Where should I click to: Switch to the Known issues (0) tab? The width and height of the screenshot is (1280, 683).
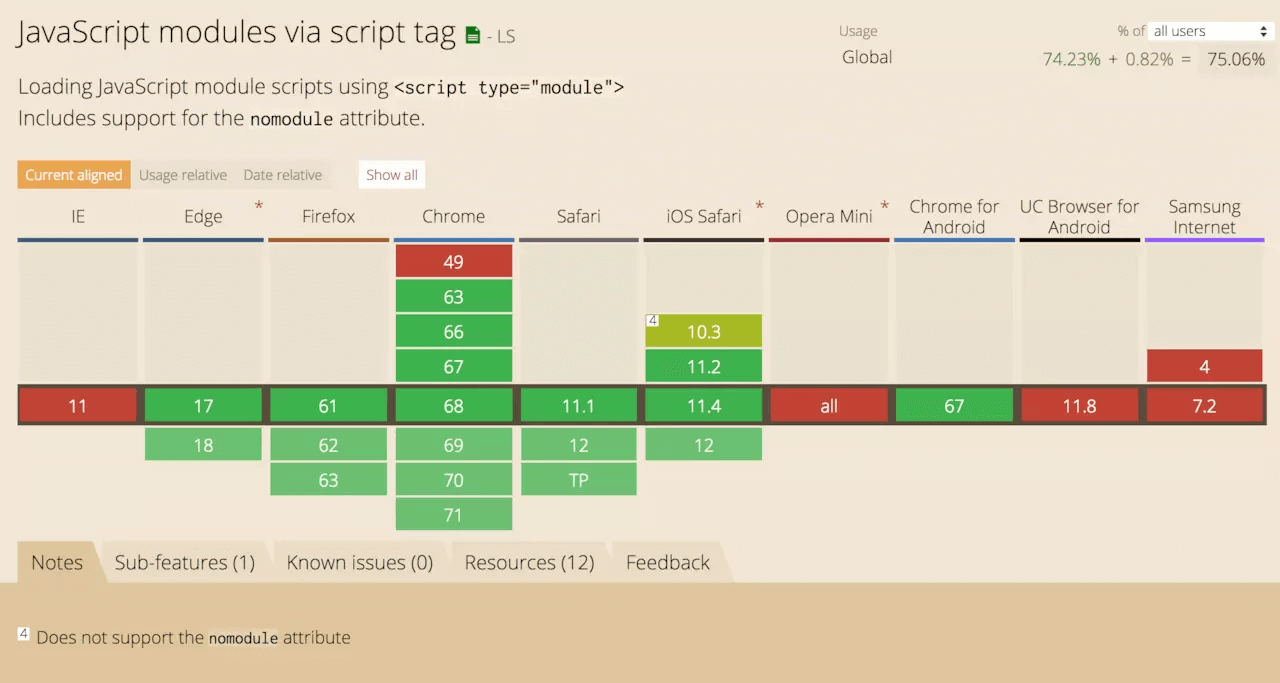point(360,562)
